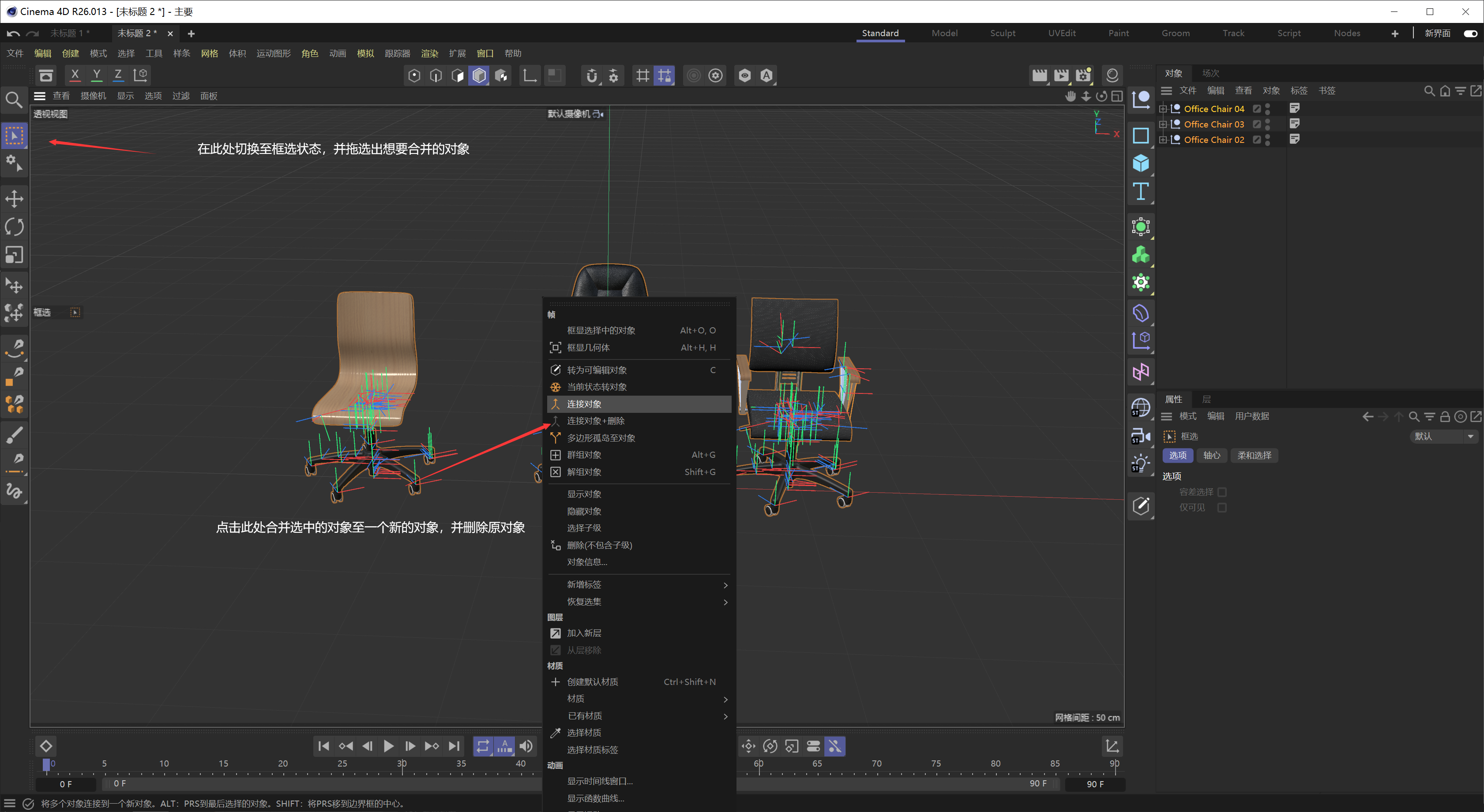Switch to the 柔和选择 tab in Attributes
This screenshot has height=812, width=1484.
pyautogui.click(x=1254, y=456)
